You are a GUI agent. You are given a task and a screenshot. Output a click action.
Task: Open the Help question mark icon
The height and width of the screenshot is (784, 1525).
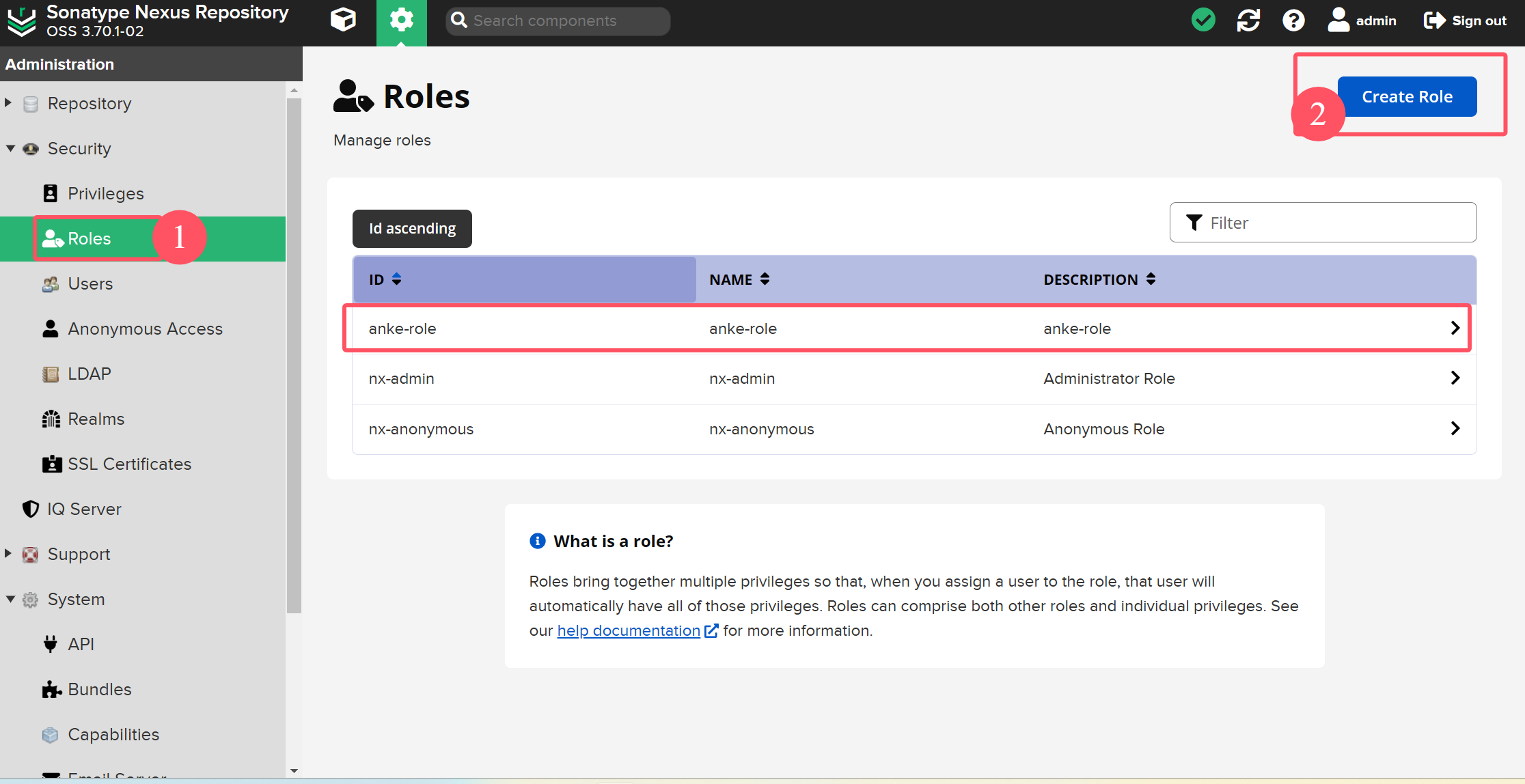(x=1293, y=20)
